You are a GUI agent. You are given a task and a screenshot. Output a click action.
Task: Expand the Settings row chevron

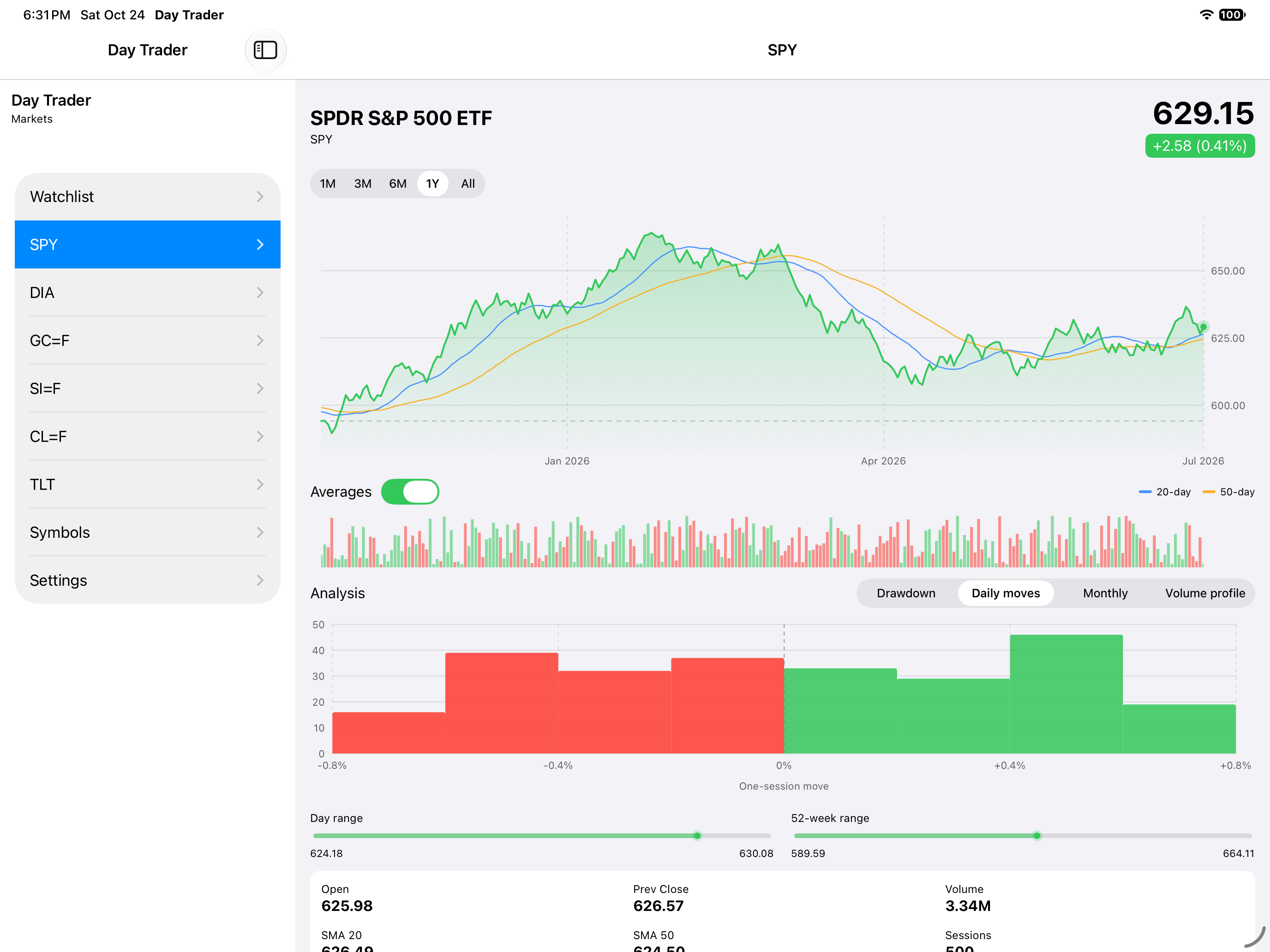pyautogui.click(x=260, y=580)
